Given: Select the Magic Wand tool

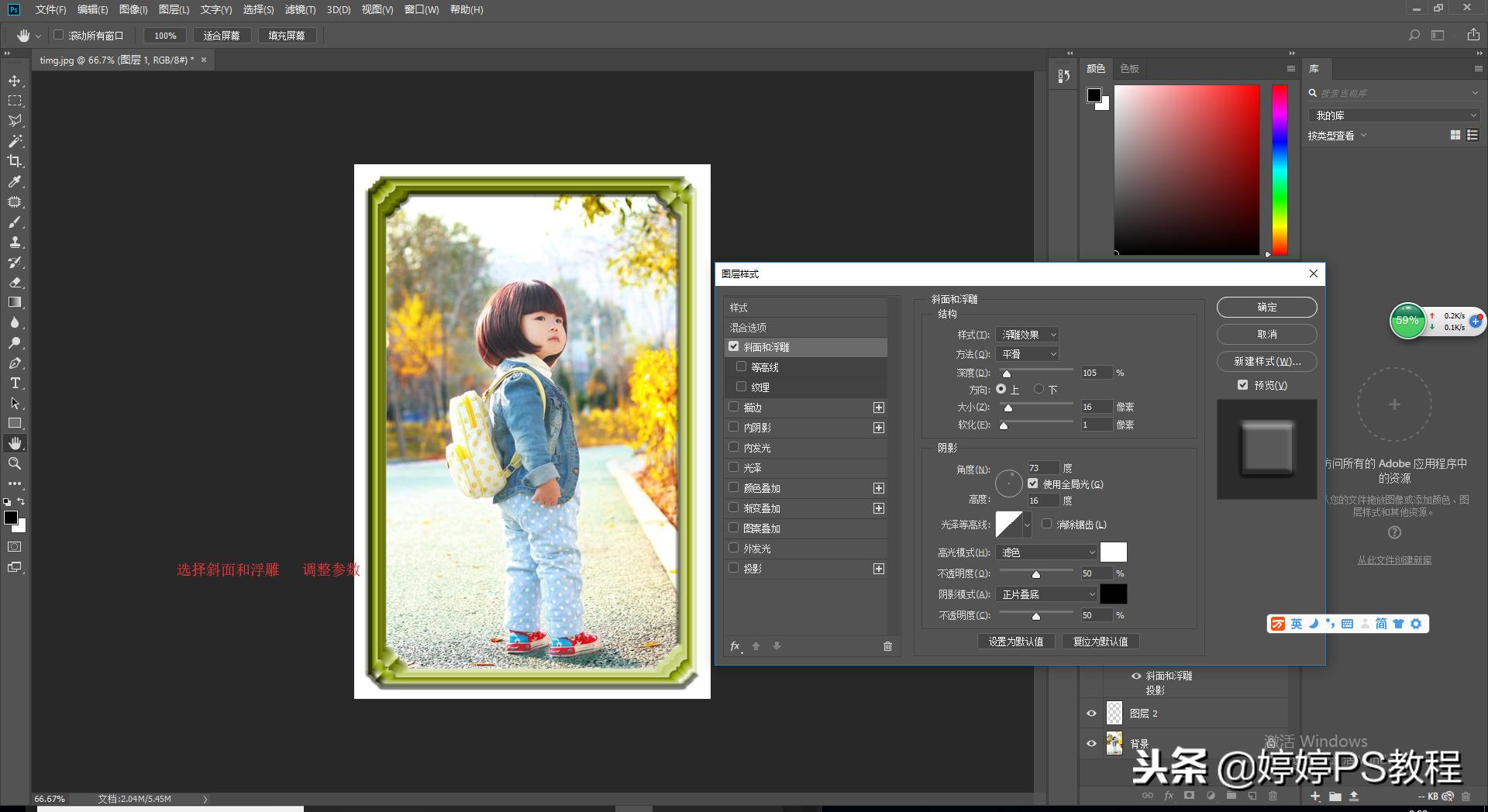Looking at the screenshot, I should click(x=15, y=141).
